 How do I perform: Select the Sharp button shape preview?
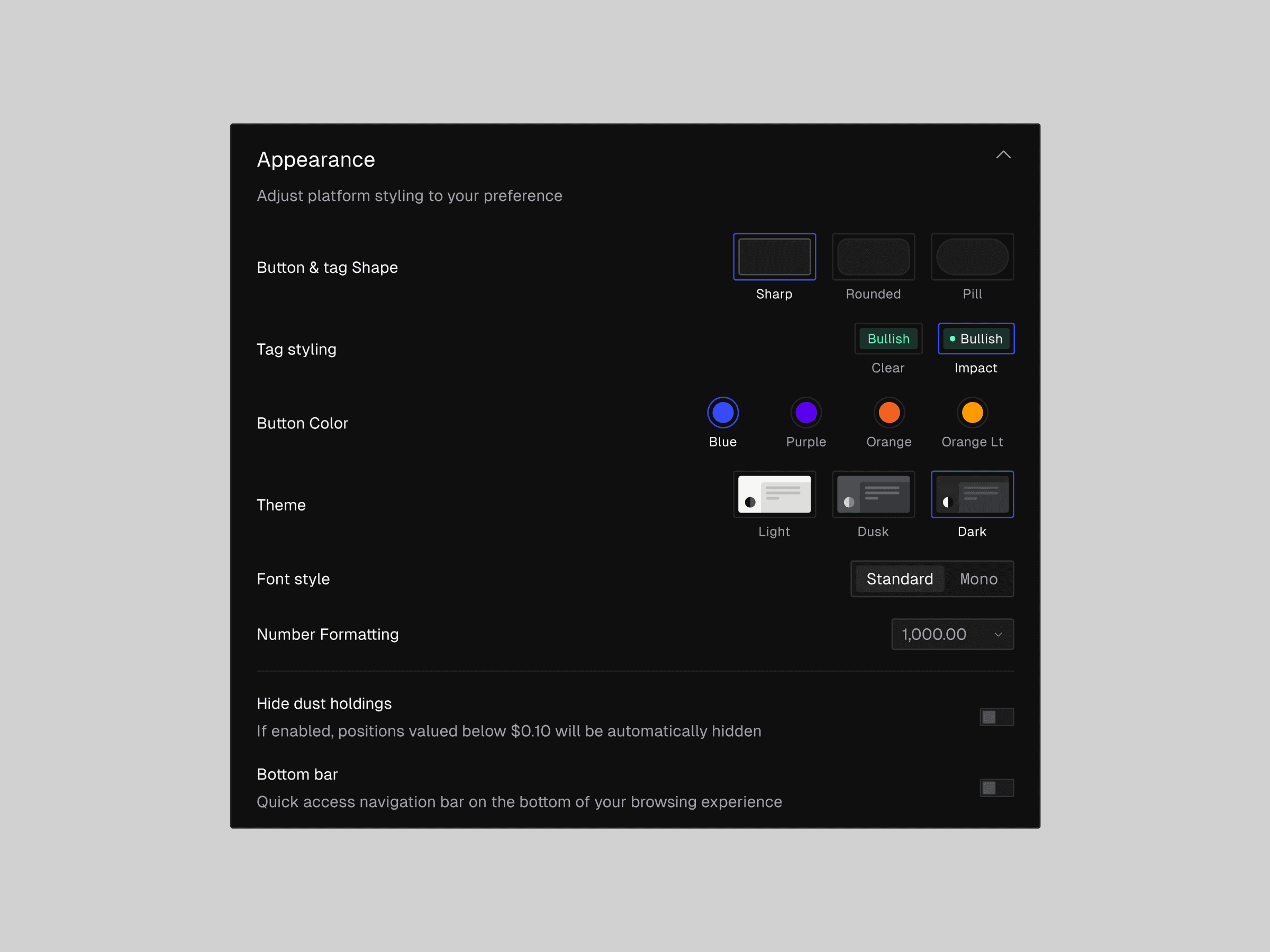pyautogui.click(x=774, y=257)
